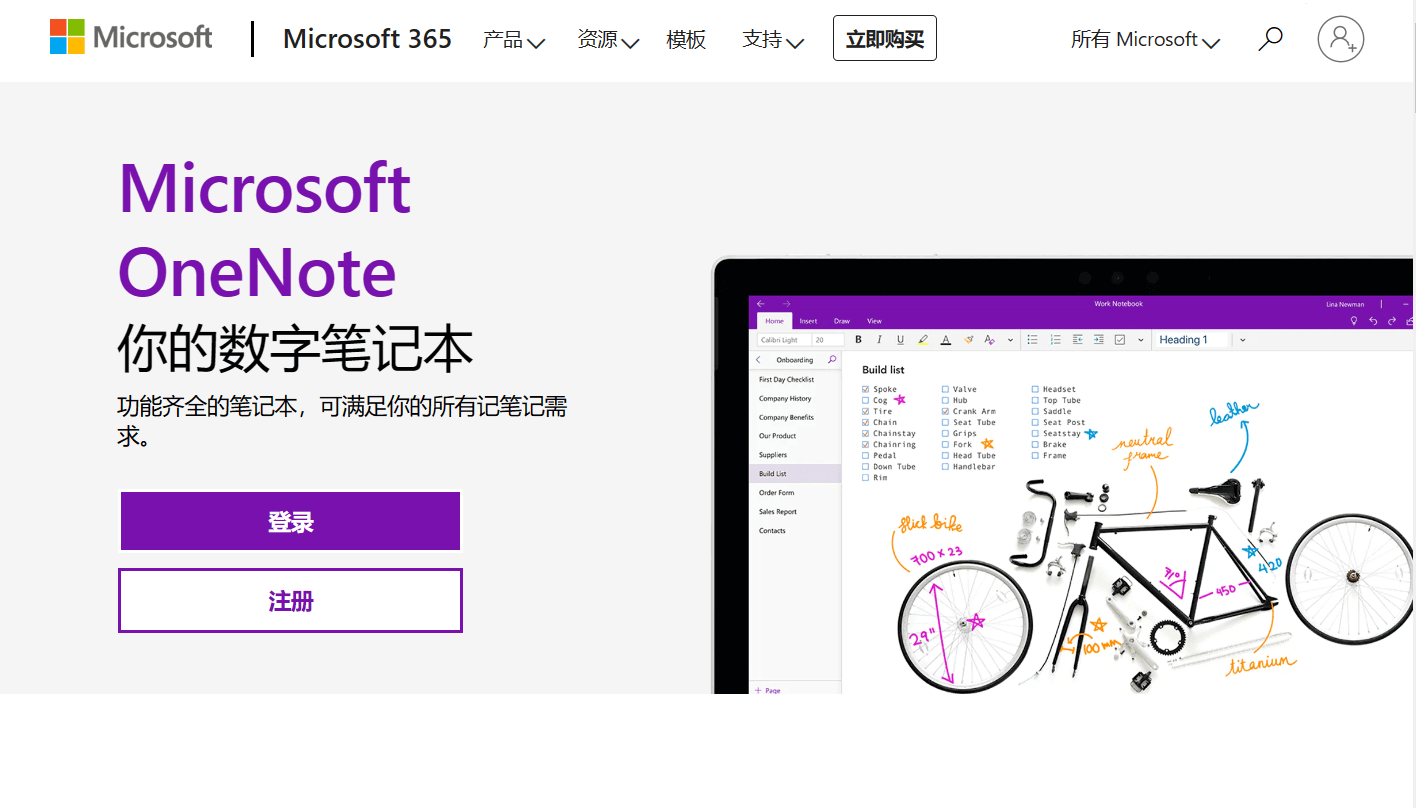This screenshot has height=808, width=1416.
Task: Expand the chevron after text styles icon
Action: point(1010,340)
